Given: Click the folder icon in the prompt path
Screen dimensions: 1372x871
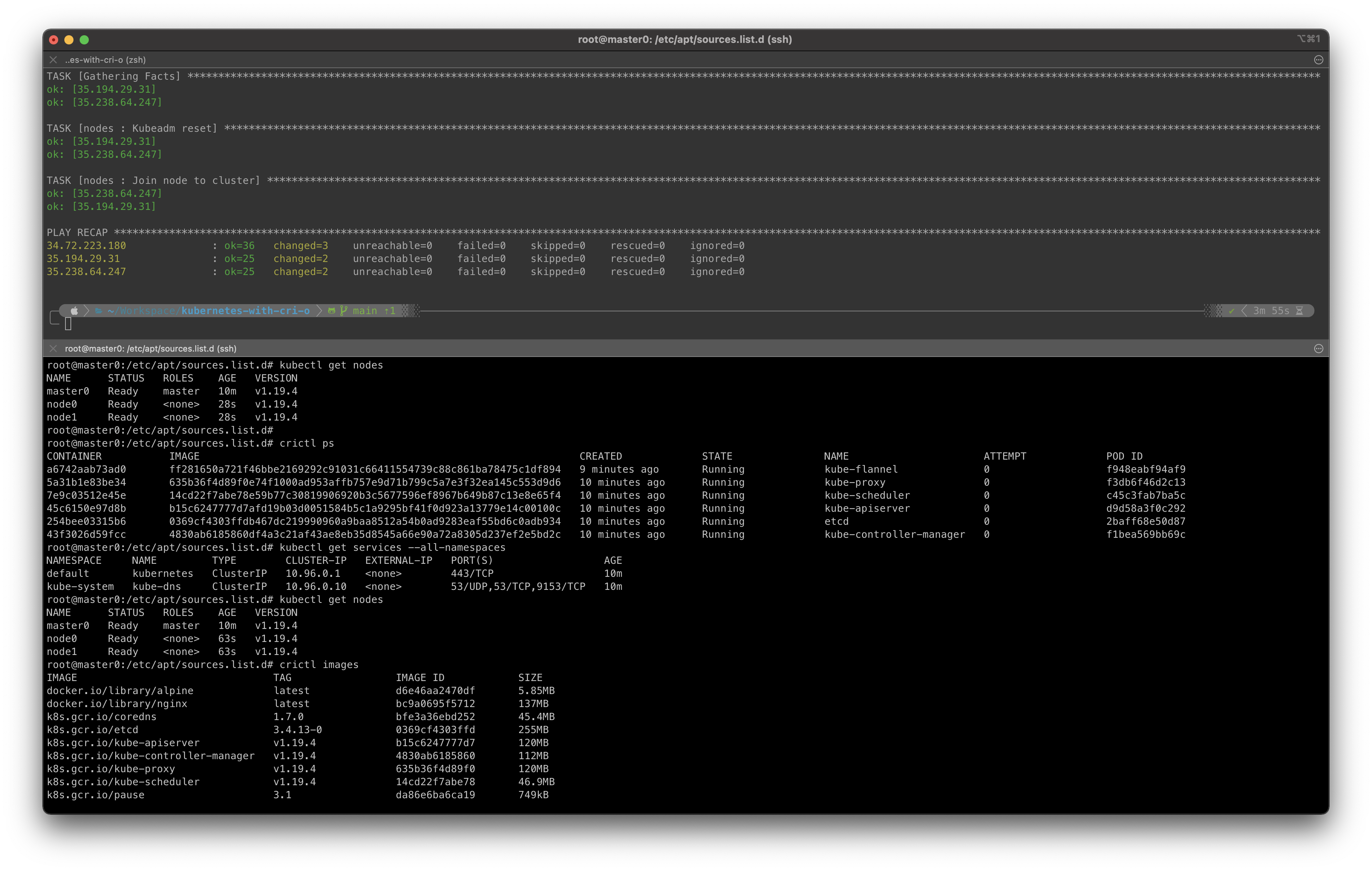Looking at the screenshot, I should click(98, 311).
